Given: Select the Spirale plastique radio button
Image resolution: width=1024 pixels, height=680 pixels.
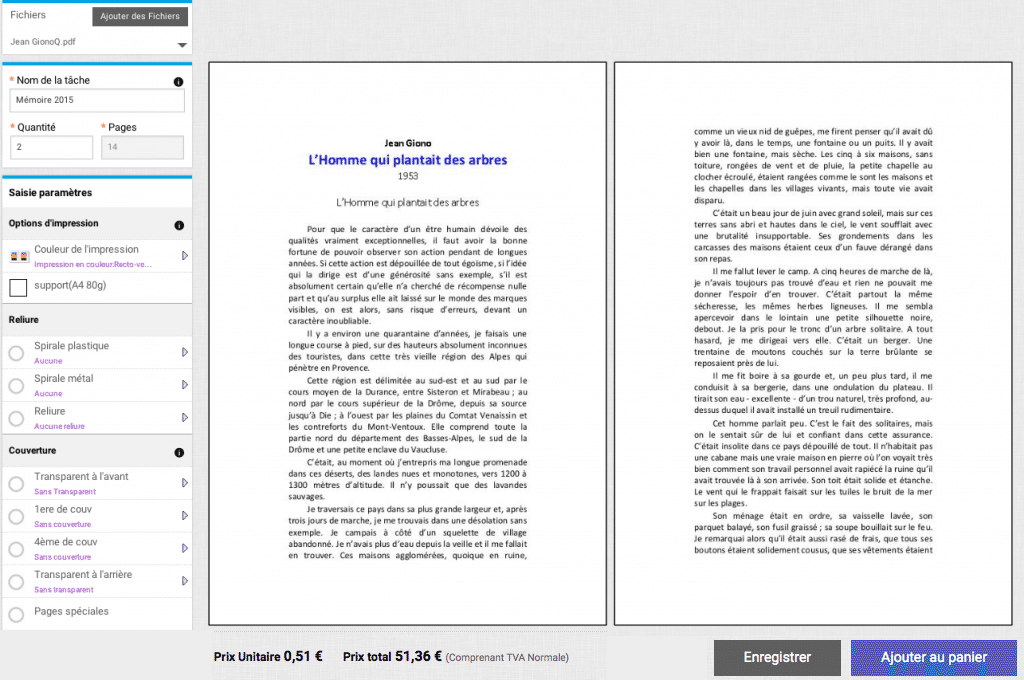Looking at the screenshot, I should 16,353.
